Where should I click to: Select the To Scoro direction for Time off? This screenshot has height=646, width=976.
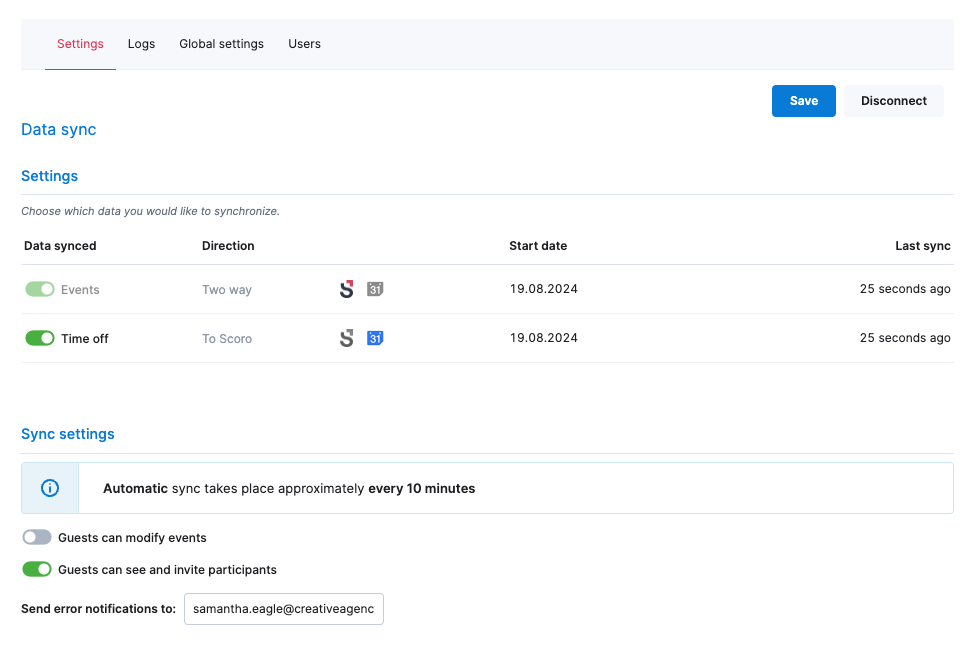tap(227, 339)
